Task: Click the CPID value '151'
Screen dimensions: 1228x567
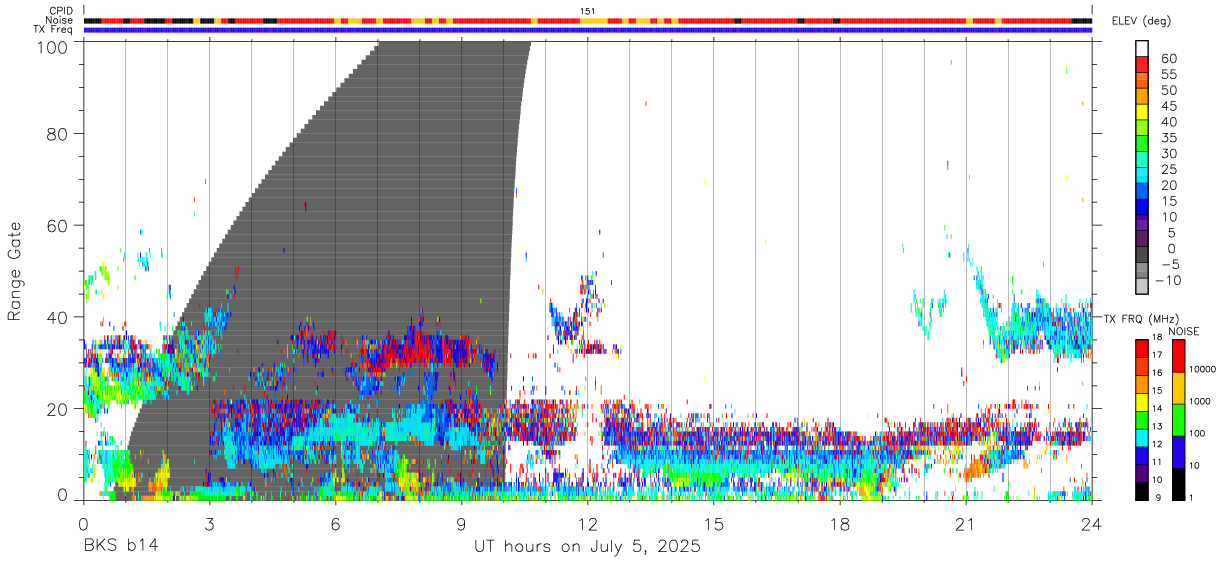Action: pos(587,11)
